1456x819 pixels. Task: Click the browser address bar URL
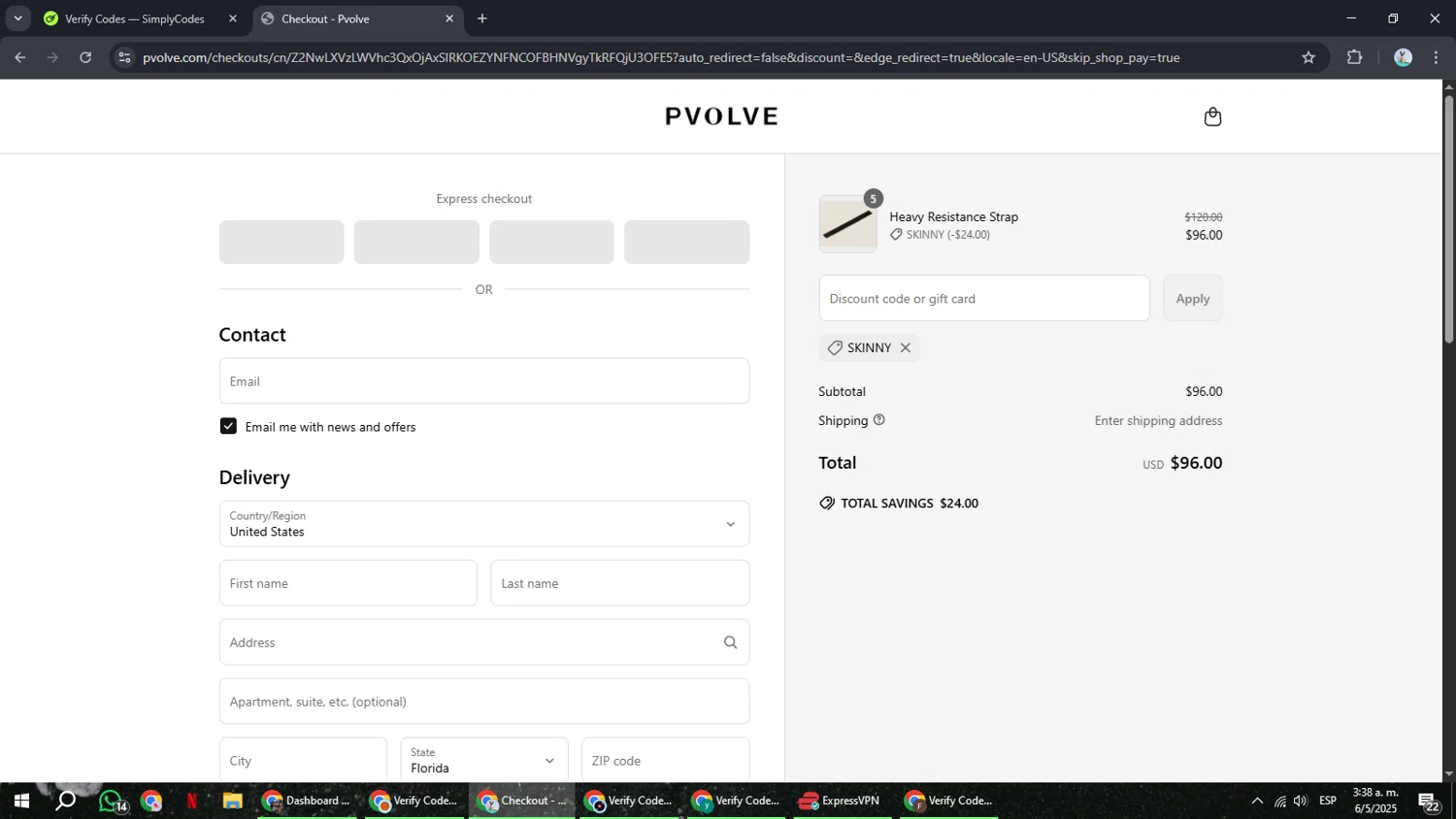pos(660,57)
